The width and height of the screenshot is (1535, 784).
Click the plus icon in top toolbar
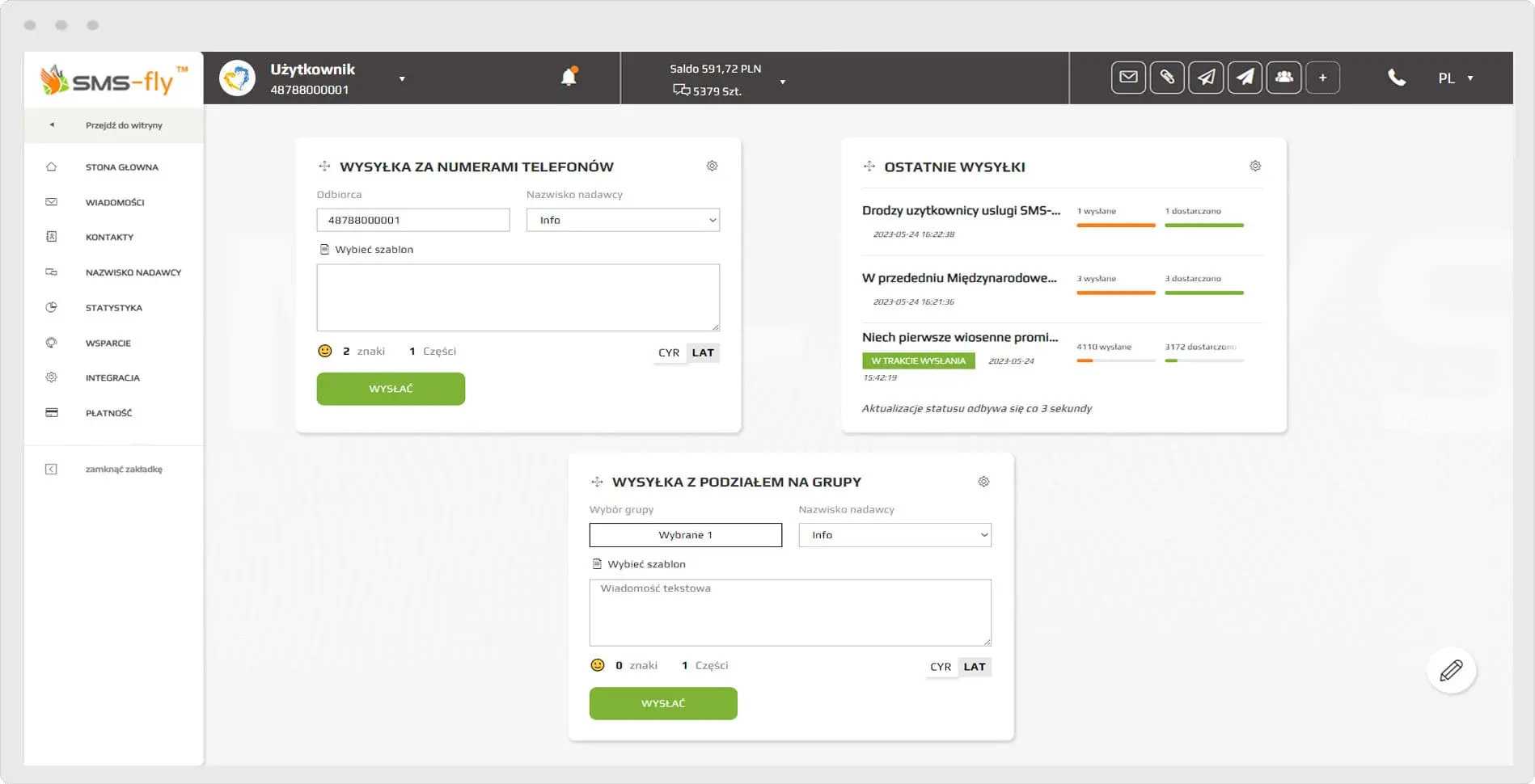pos(1322,78)
